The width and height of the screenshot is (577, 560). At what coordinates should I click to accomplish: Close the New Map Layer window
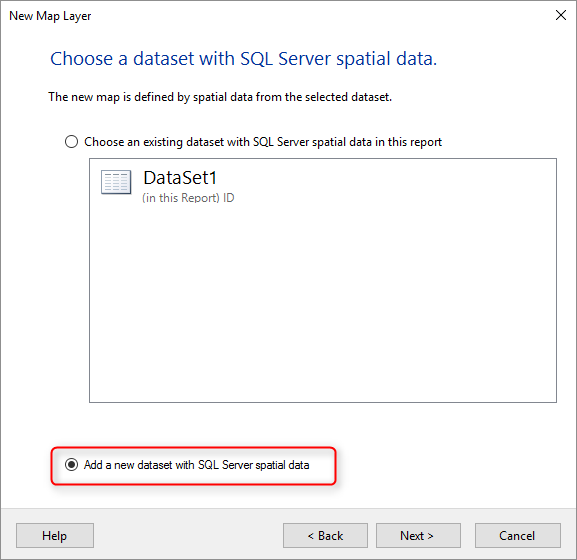pyautogui.click(x=561, y=15)
